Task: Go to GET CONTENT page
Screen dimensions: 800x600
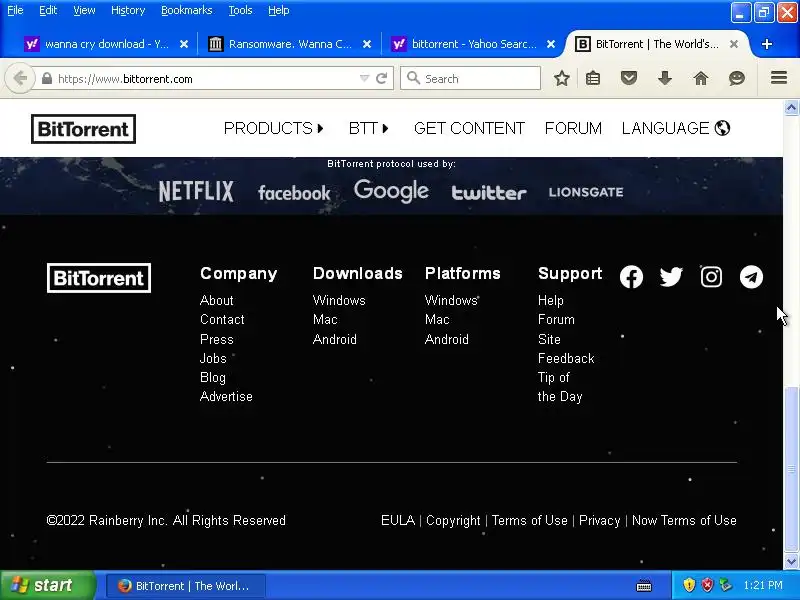Action: [x=469, y=128]
